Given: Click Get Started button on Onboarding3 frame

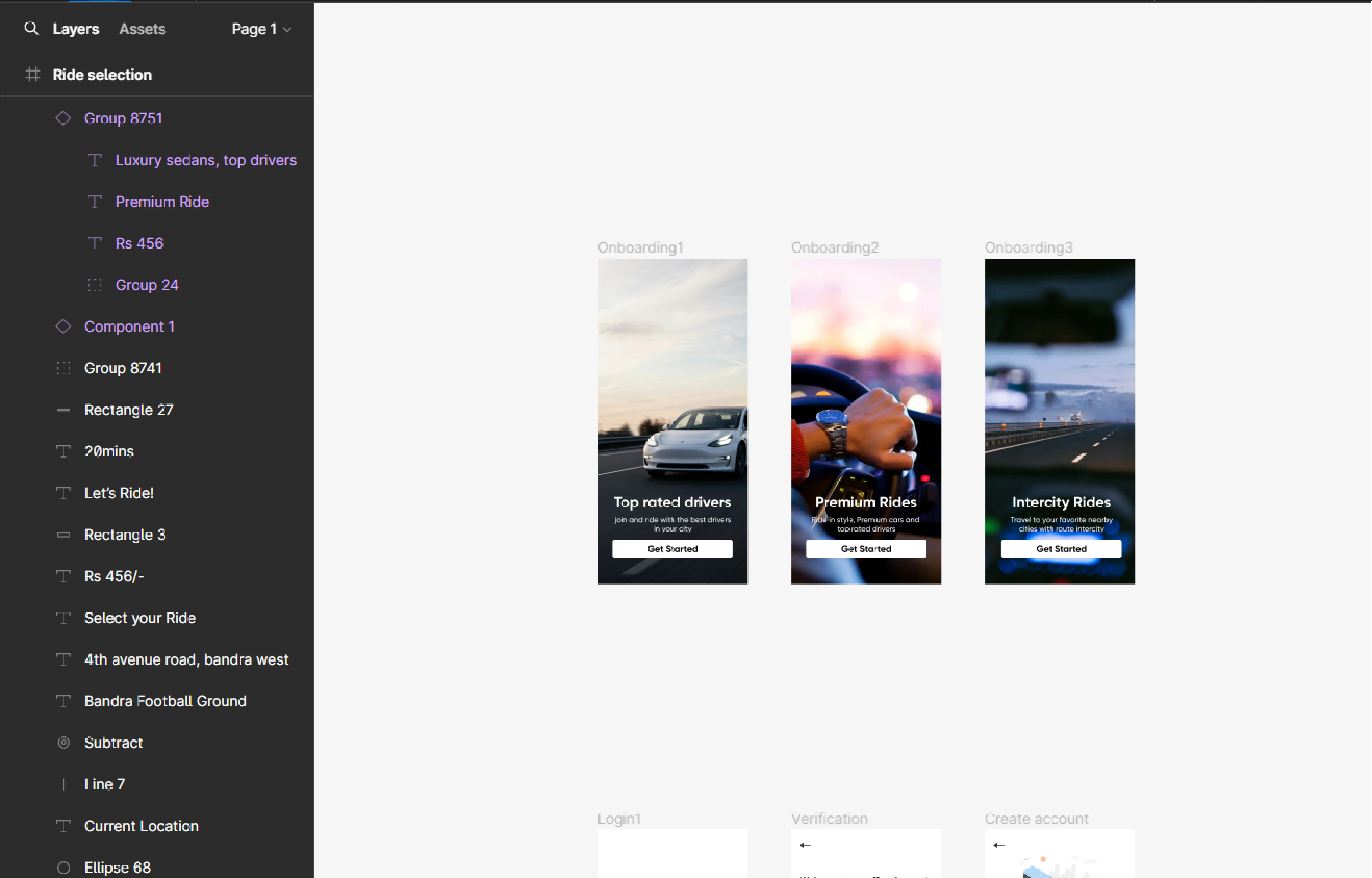Looking at the screenshot, I should coord(1061,549).
